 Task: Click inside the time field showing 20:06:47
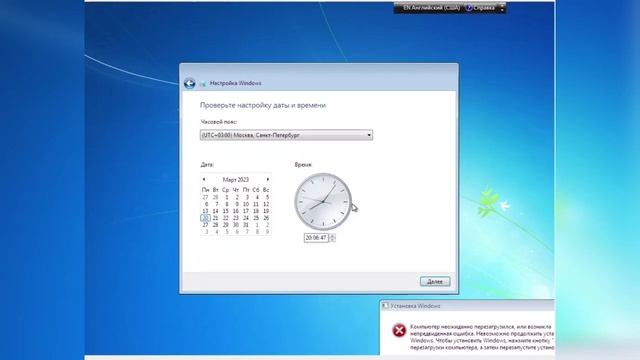pos(316,238)
